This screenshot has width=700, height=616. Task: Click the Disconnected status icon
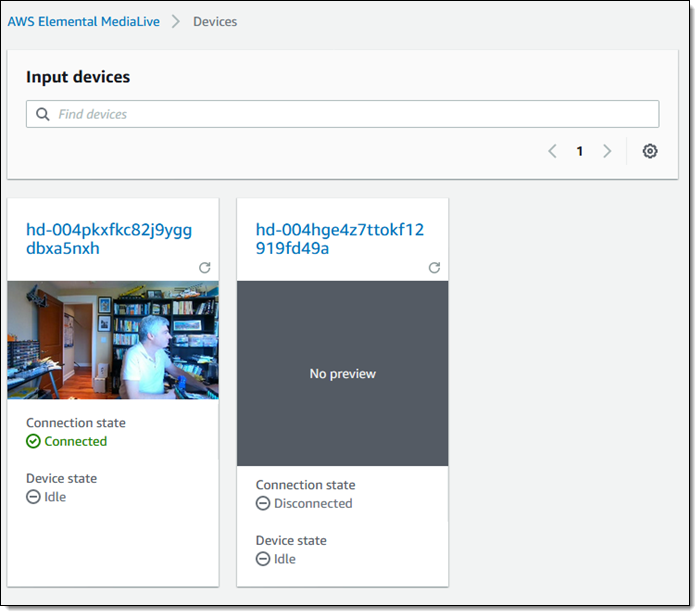pyautogui.click(x=263, y=503)
